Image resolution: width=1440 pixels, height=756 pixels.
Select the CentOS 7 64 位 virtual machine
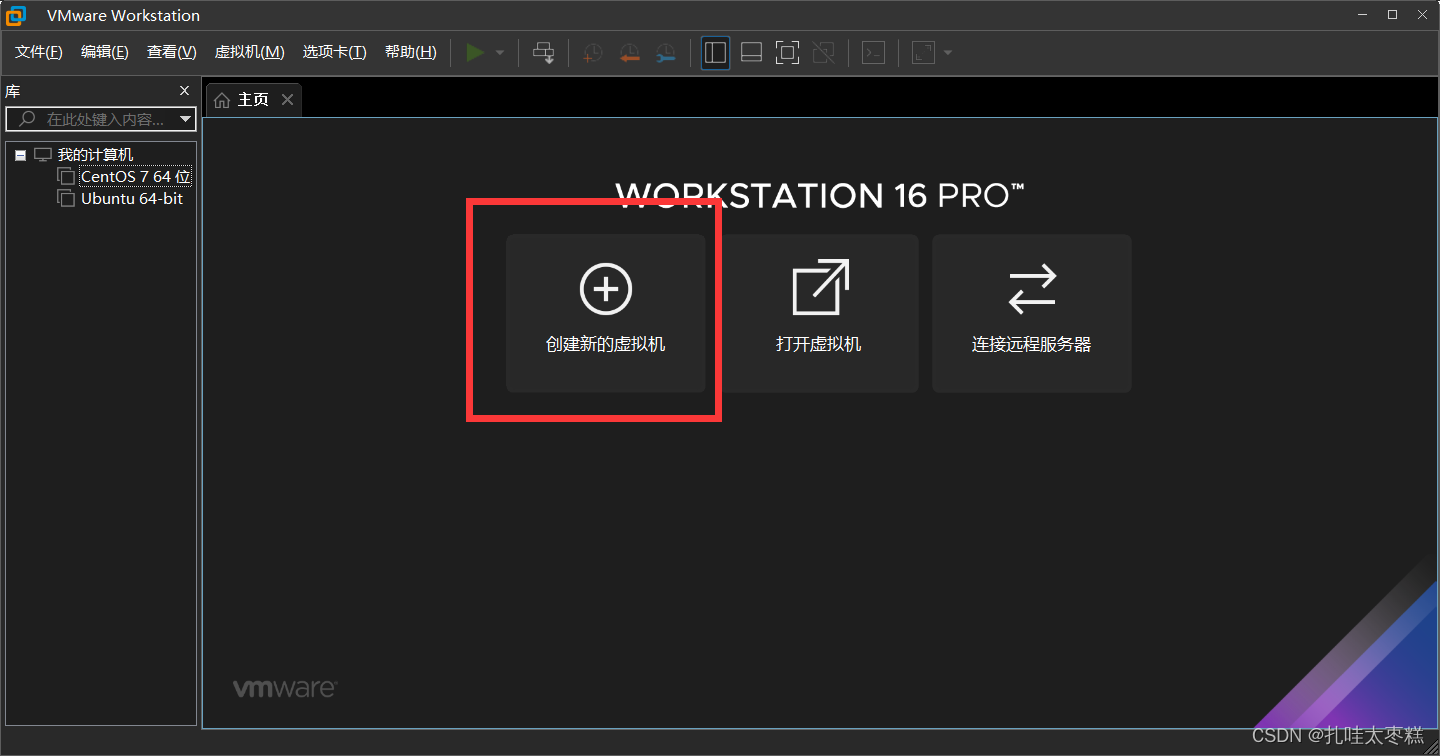136,177
